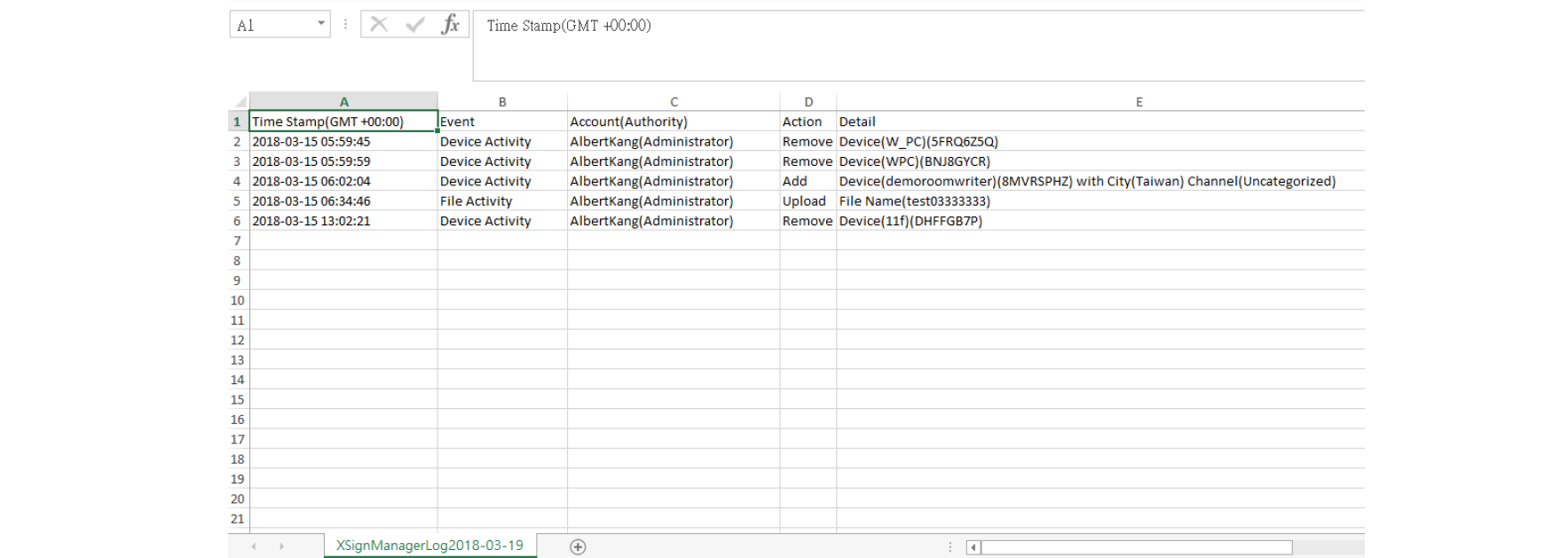Click the Select All corner triangle
This screenshot has height=558, width=1568.
click(x=240, y=102)
